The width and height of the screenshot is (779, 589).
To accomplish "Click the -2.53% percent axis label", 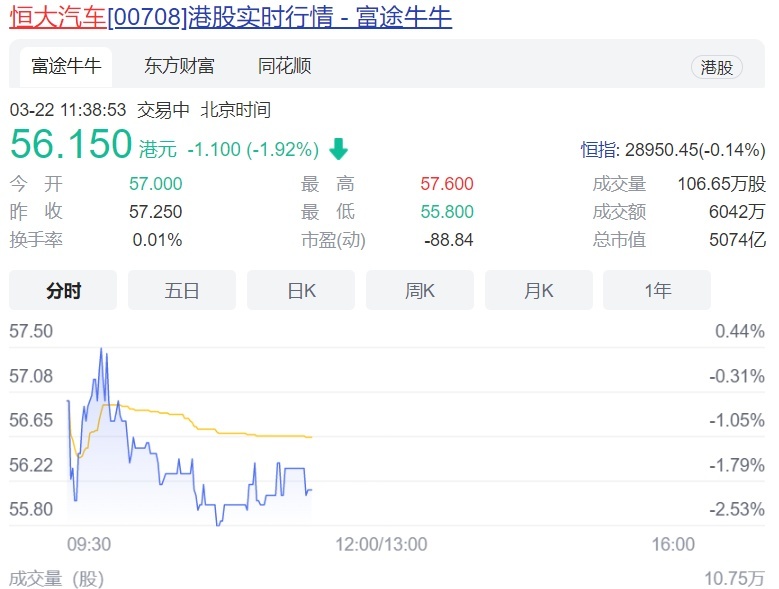I will point(737,509).
